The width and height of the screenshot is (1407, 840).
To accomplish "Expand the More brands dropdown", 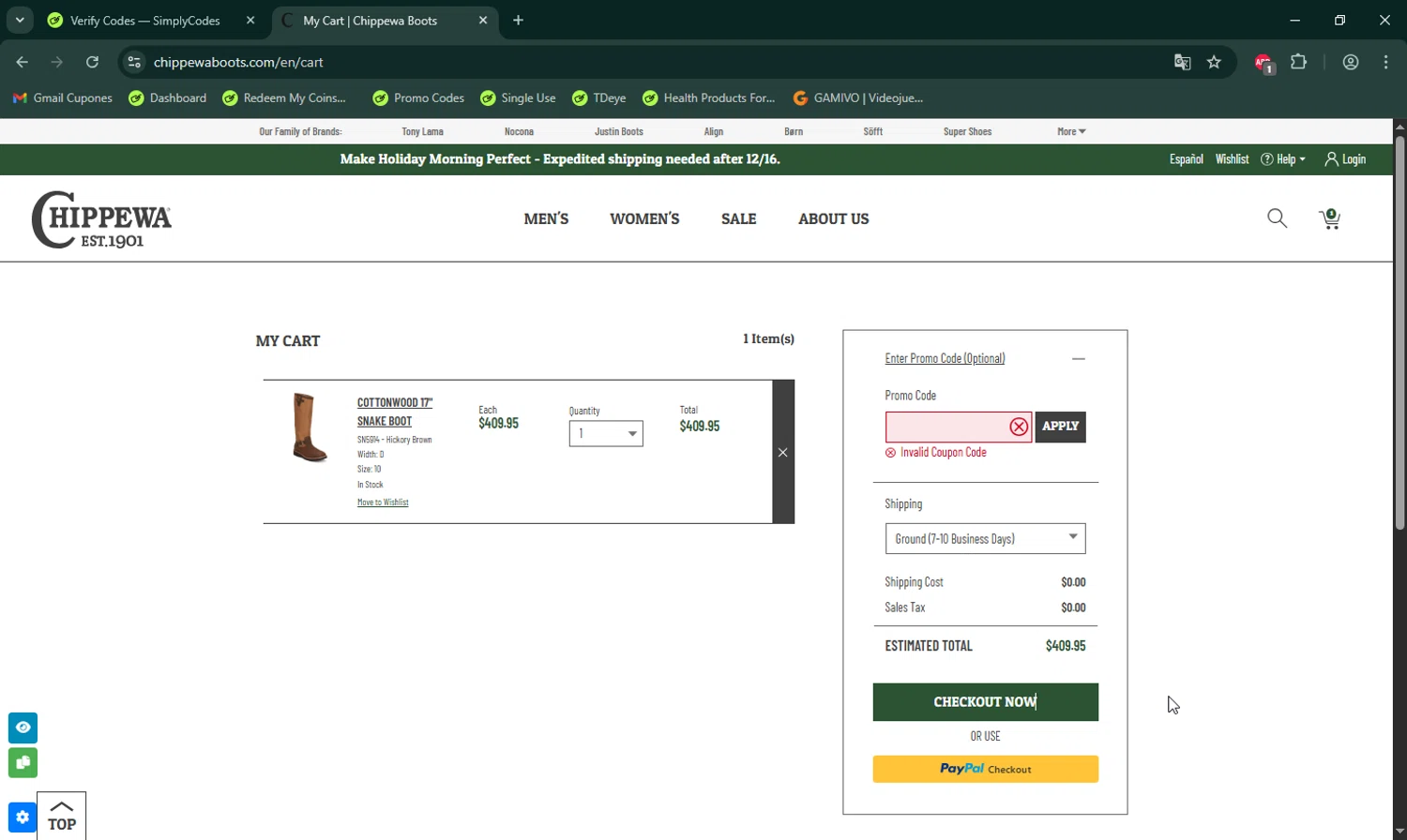I will [1071, 131].
